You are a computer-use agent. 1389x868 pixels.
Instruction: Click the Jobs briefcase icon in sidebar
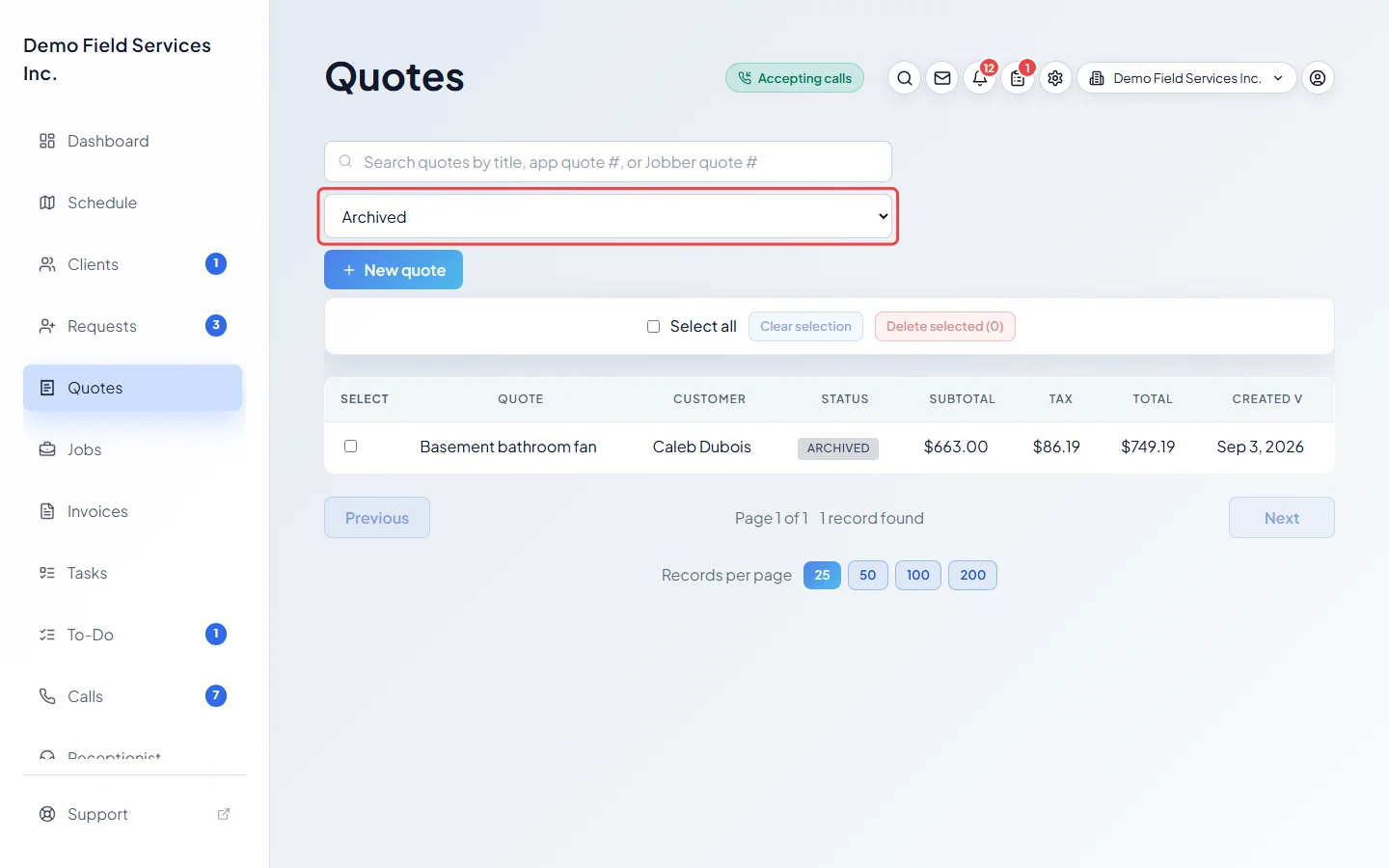47,449
